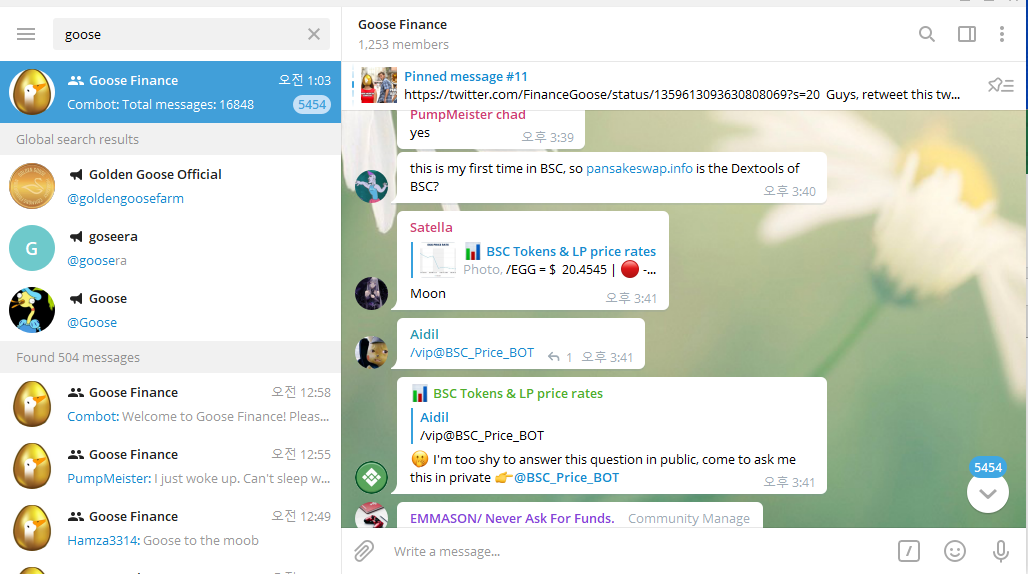Open Combot welcome message result at 12:58
The image size is (1028, 574).
tap(170, 404)
